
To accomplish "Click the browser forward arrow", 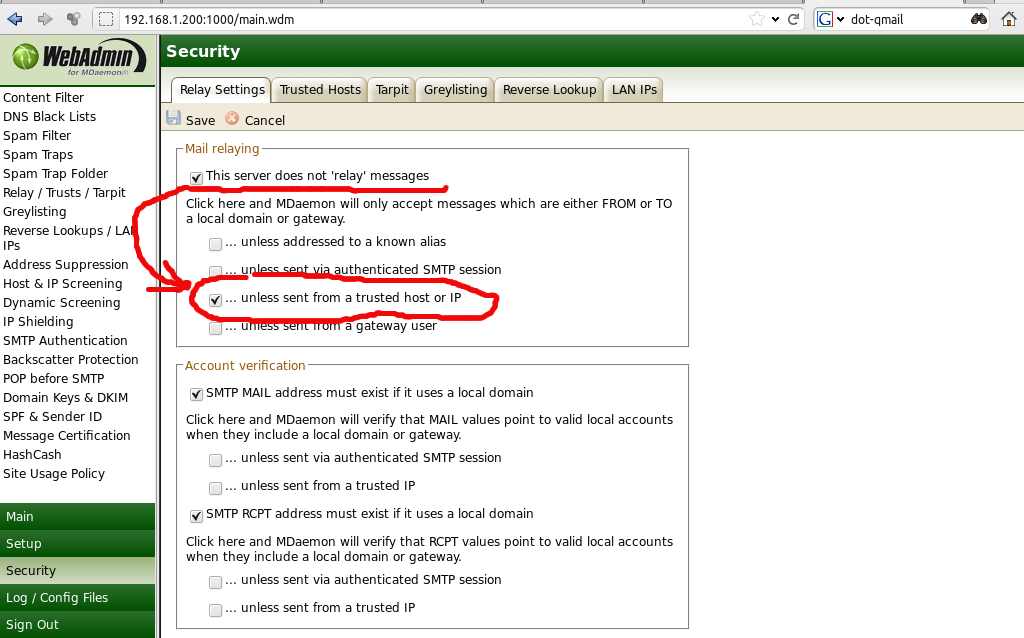I will (x=44, y=19).
